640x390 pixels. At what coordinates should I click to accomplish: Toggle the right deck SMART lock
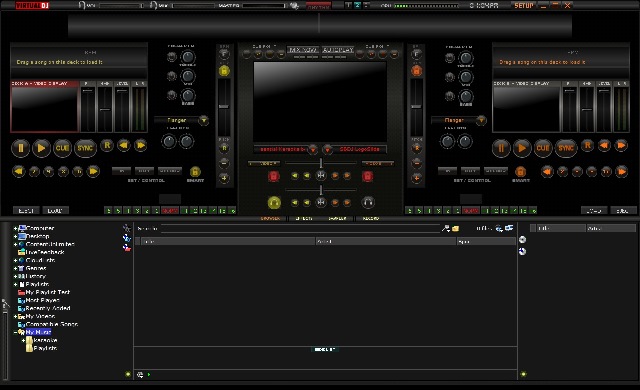pos(520,171)
